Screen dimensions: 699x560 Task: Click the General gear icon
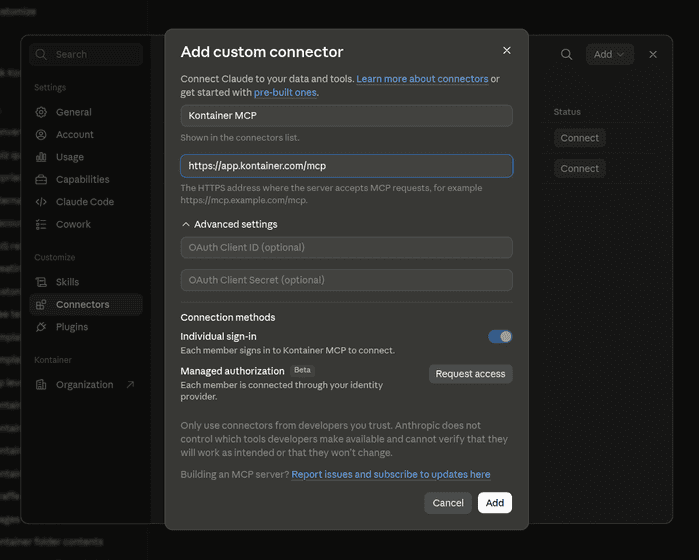[x=41, y=112]
